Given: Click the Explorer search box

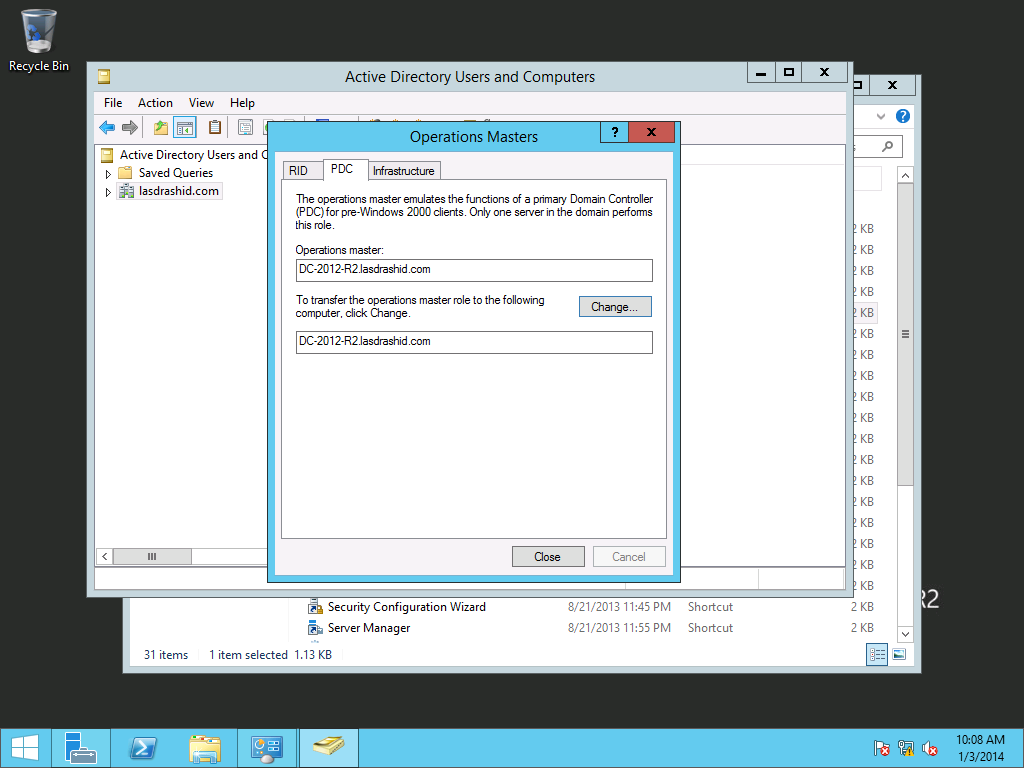Looking at the screenshot, I should 876,146.
